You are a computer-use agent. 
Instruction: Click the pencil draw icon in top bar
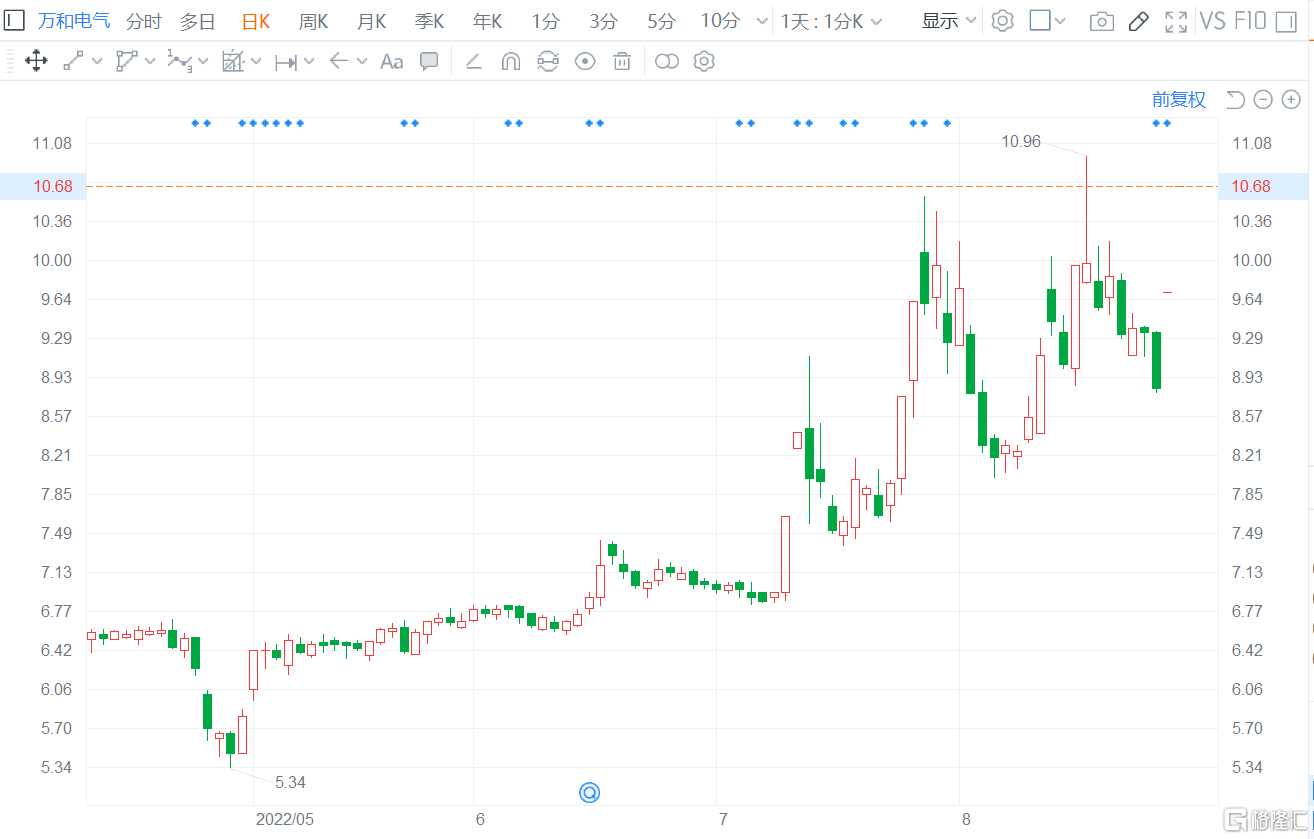(x=1138, y=22)
